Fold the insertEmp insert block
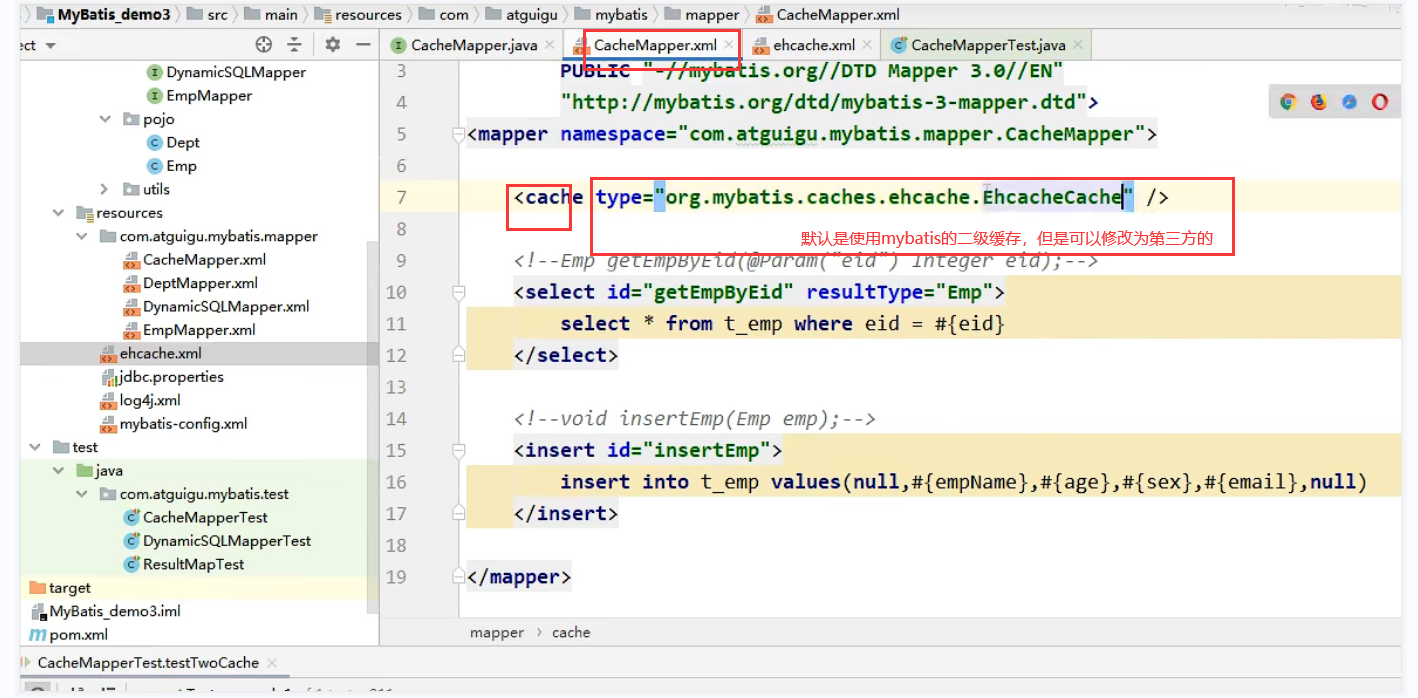Image resolution: width=1418 pixels, height=698 pixels. [x=459, y=451]
